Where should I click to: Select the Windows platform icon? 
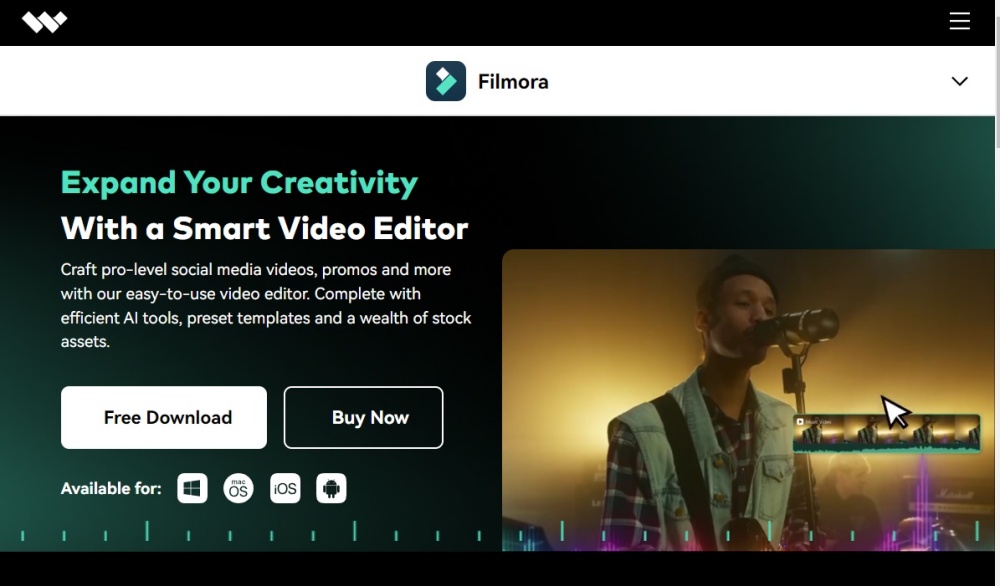coord(192,488)
